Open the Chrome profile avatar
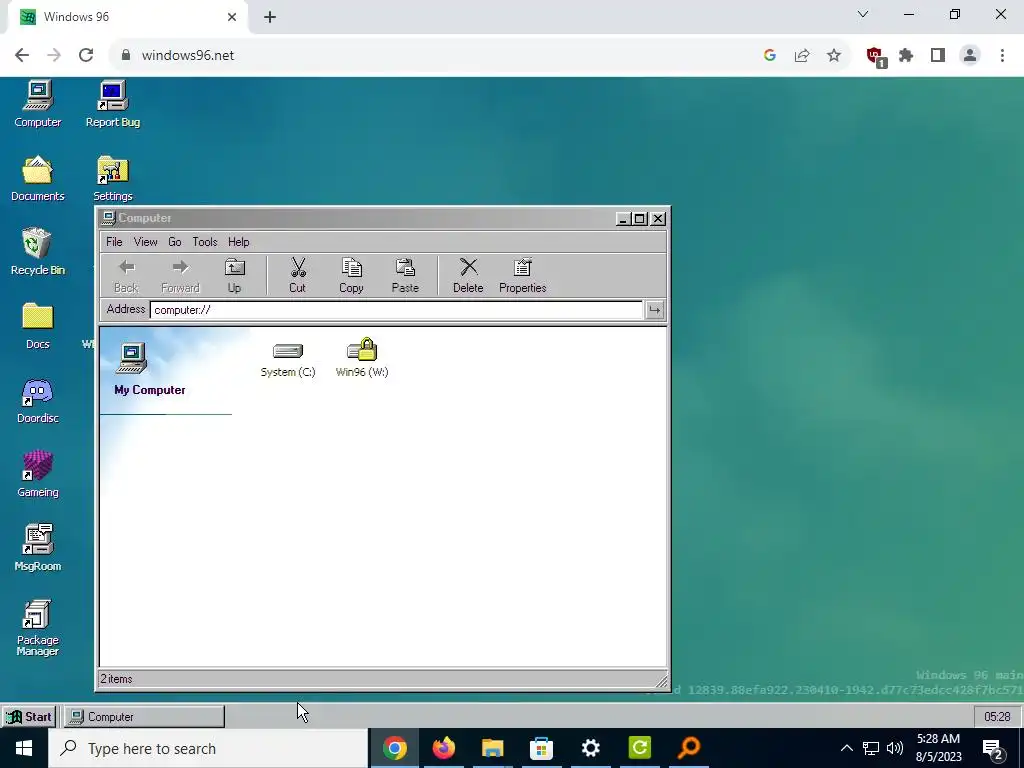This screenshot has height=768, width=1024. pos(970,56)
